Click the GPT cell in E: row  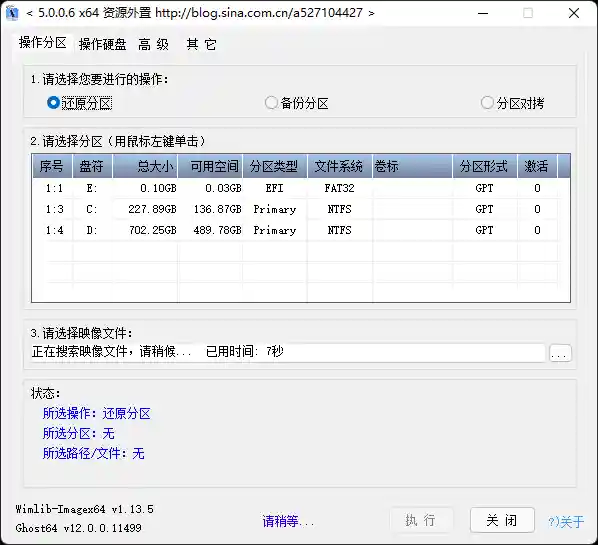click(x=484, y=188)
